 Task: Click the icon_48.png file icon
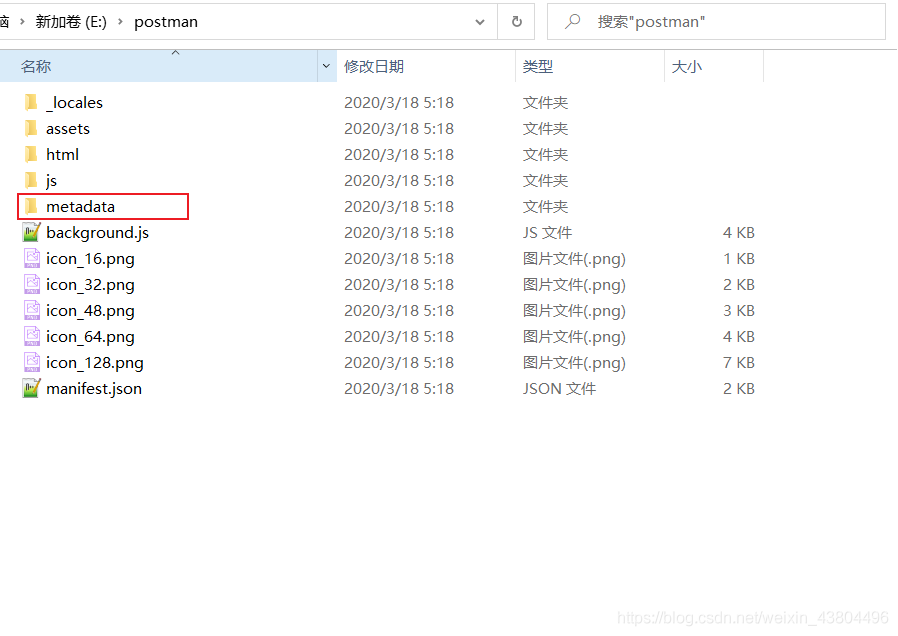point(32,311)
